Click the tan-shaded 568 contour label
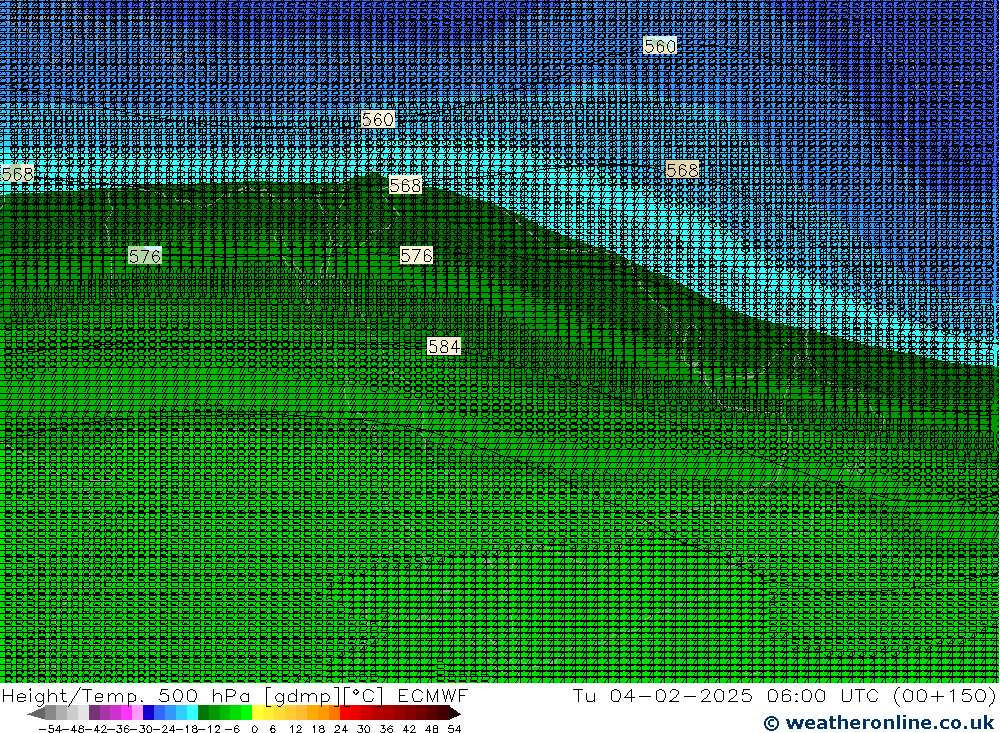 [682, 170]
